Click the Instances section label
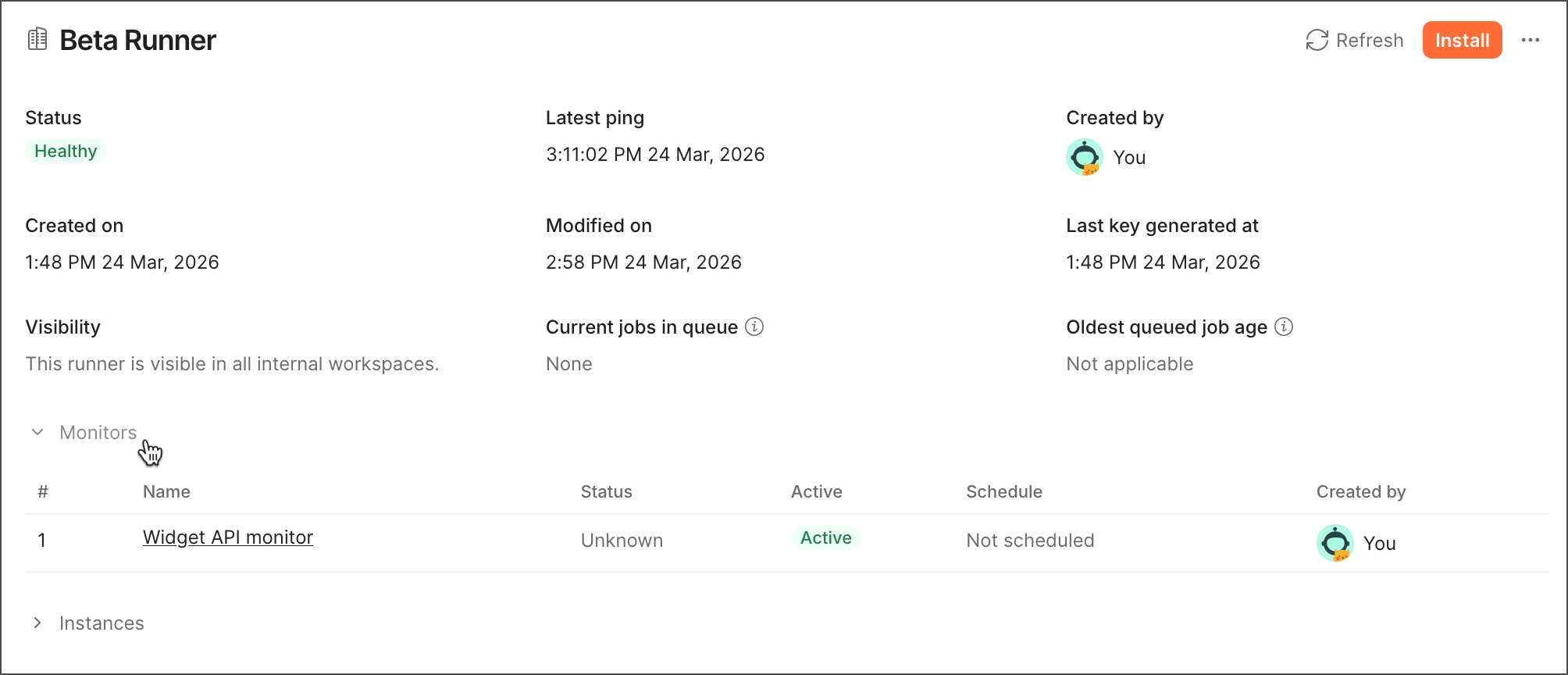The width and height of the screenshot is (1568, 675). (102, 623)
